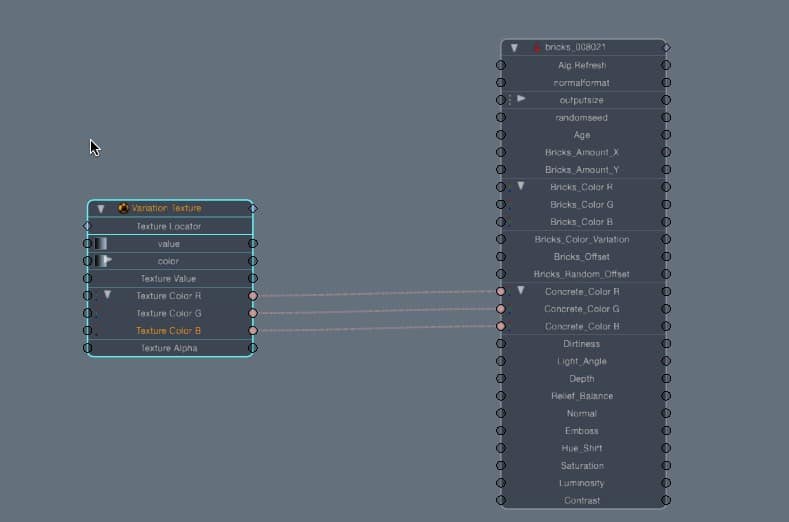
Task: Click Dirtiness input port
Action: (x=501, y=344)
